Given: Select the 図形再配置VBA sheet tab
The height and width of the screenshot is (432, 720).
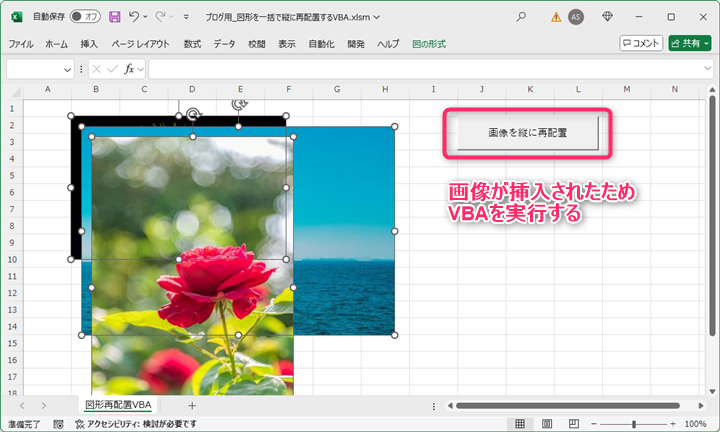Looking at the screenshot, I should pyautogui.click(x=118, y=405).
